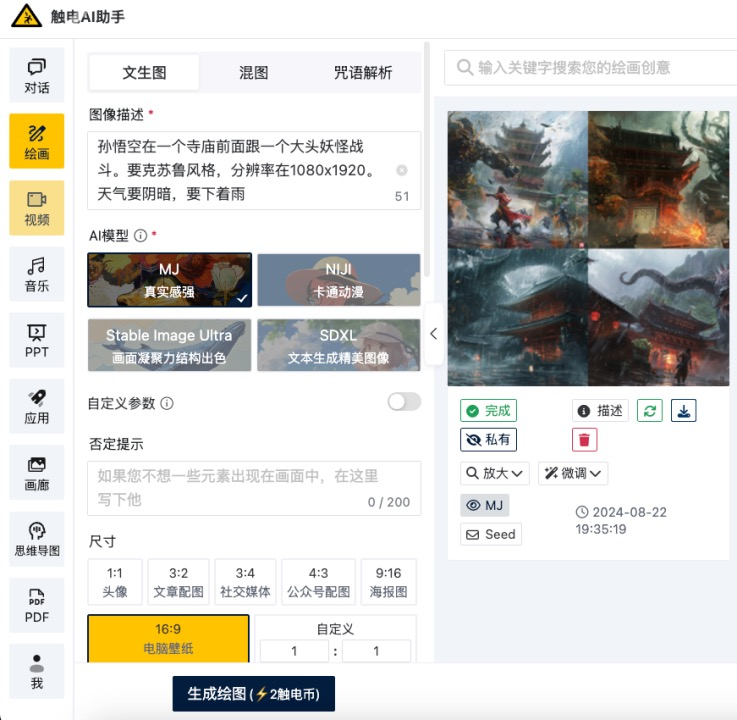Clear the image description text icon

tap(402, 170)
